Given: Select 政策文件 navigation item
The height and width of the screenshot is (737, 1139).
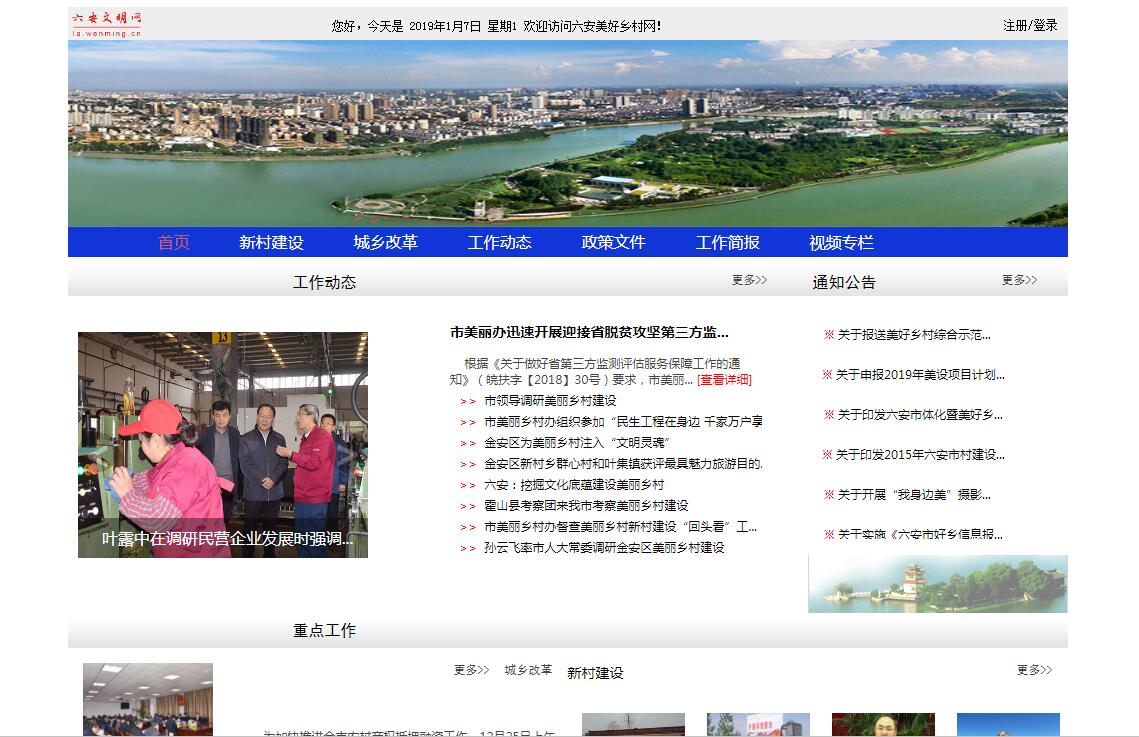Looking at the screenshot, I should [613, 242].
